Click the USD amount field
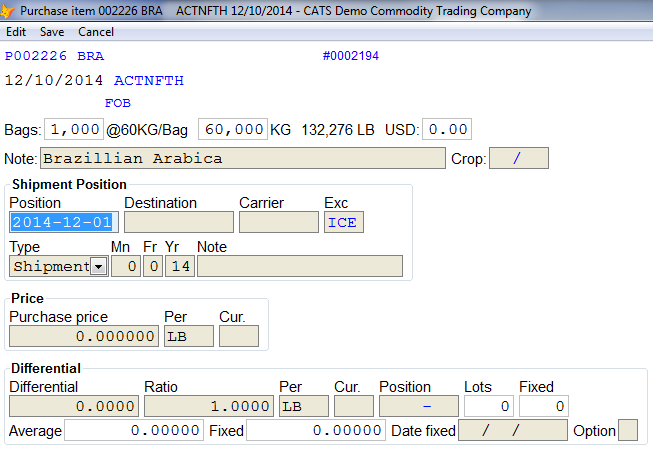This screenshot has width=653, height=452. [x=447, y=129]
